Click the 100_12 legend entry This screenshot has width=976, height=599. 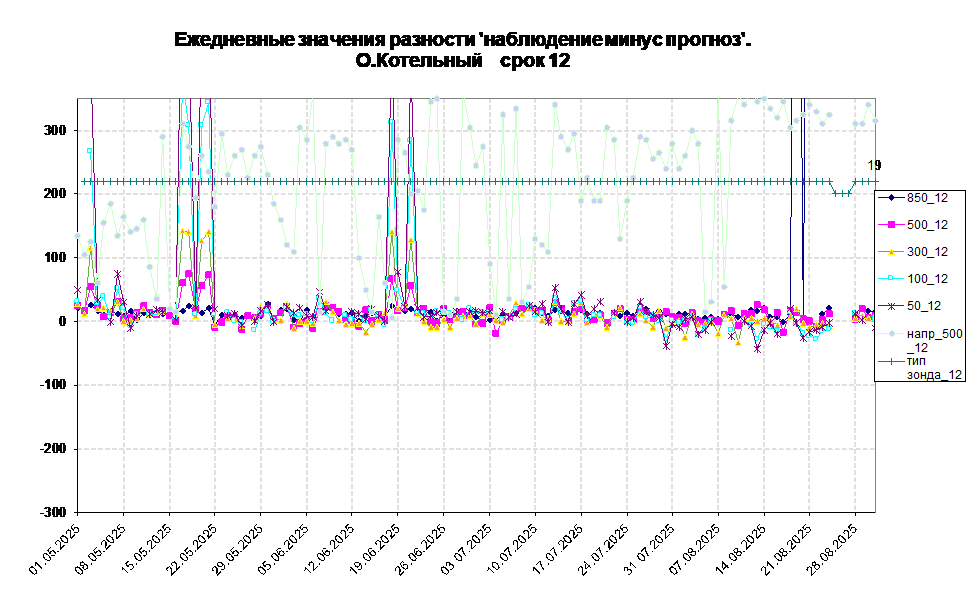(x=927, y=278)
